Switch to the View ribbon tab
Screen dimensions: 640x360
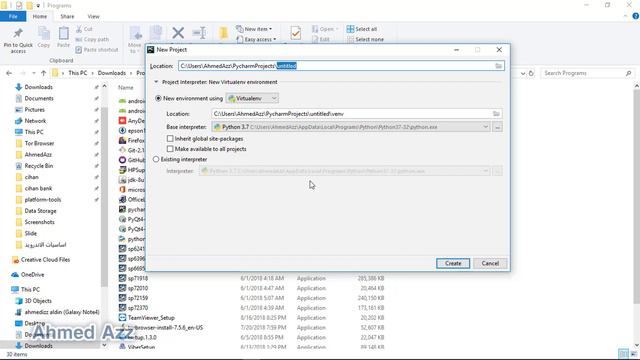(93, 16)
